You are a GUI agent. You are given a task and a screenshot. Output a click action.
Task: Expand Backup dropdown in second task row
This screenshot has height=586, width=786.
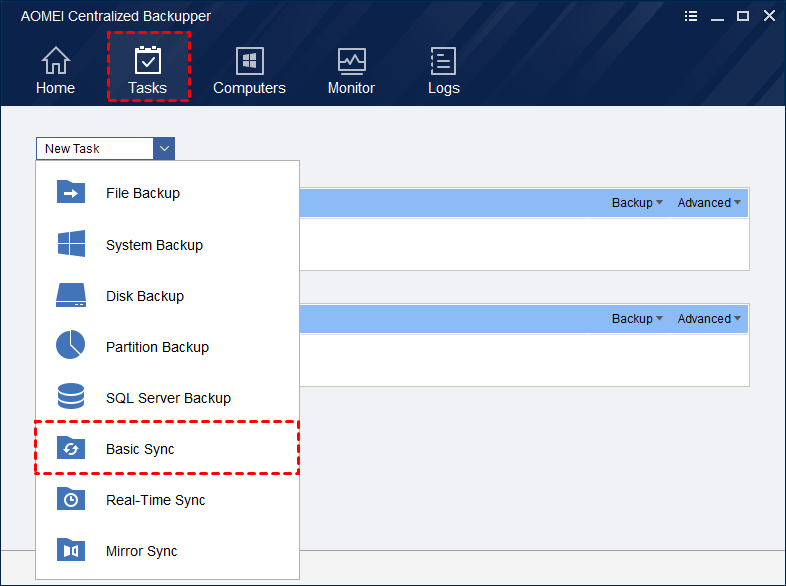point(637,318)
